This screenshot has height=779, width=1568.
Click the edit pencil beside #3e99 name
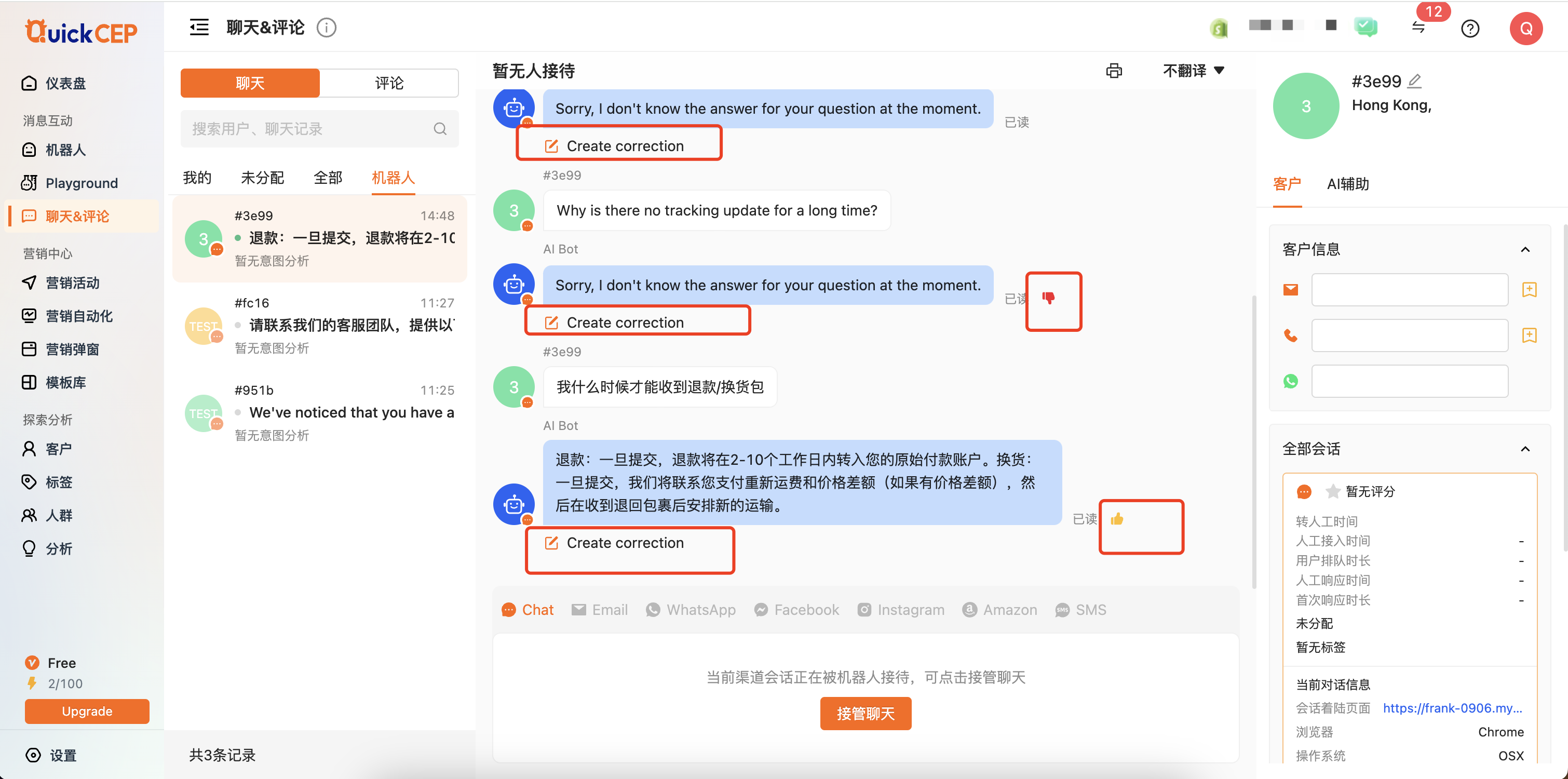pyautogui.click(x=1415, y=80)
